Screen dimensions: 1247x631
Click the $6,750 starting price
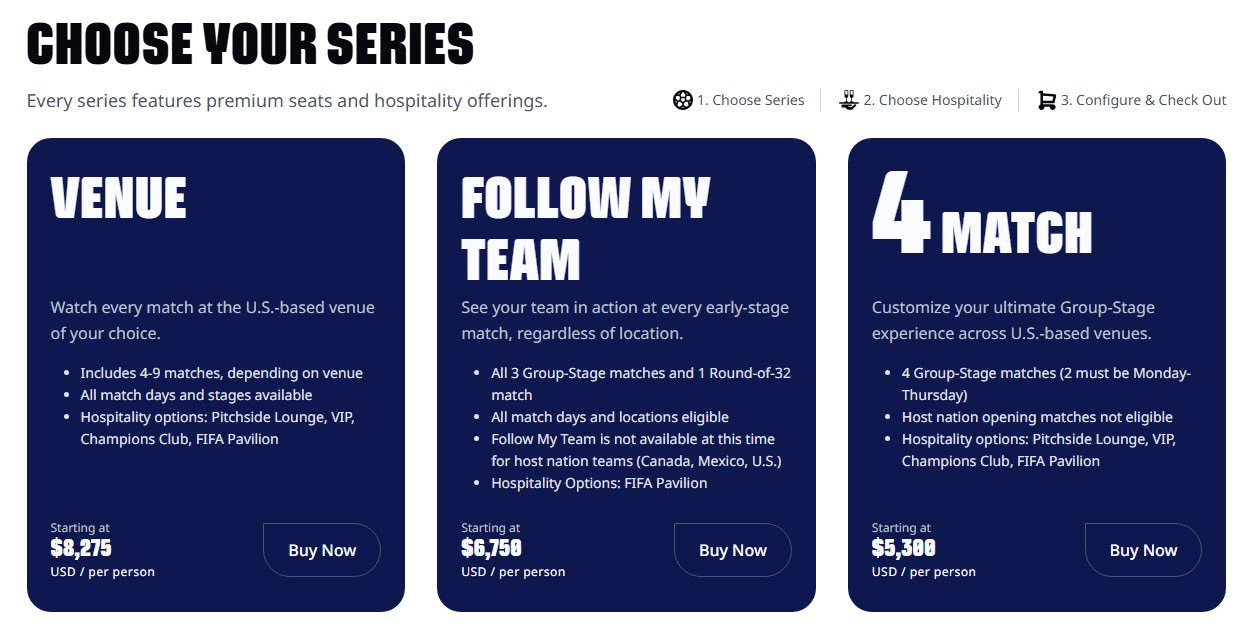tap(491, 548)
